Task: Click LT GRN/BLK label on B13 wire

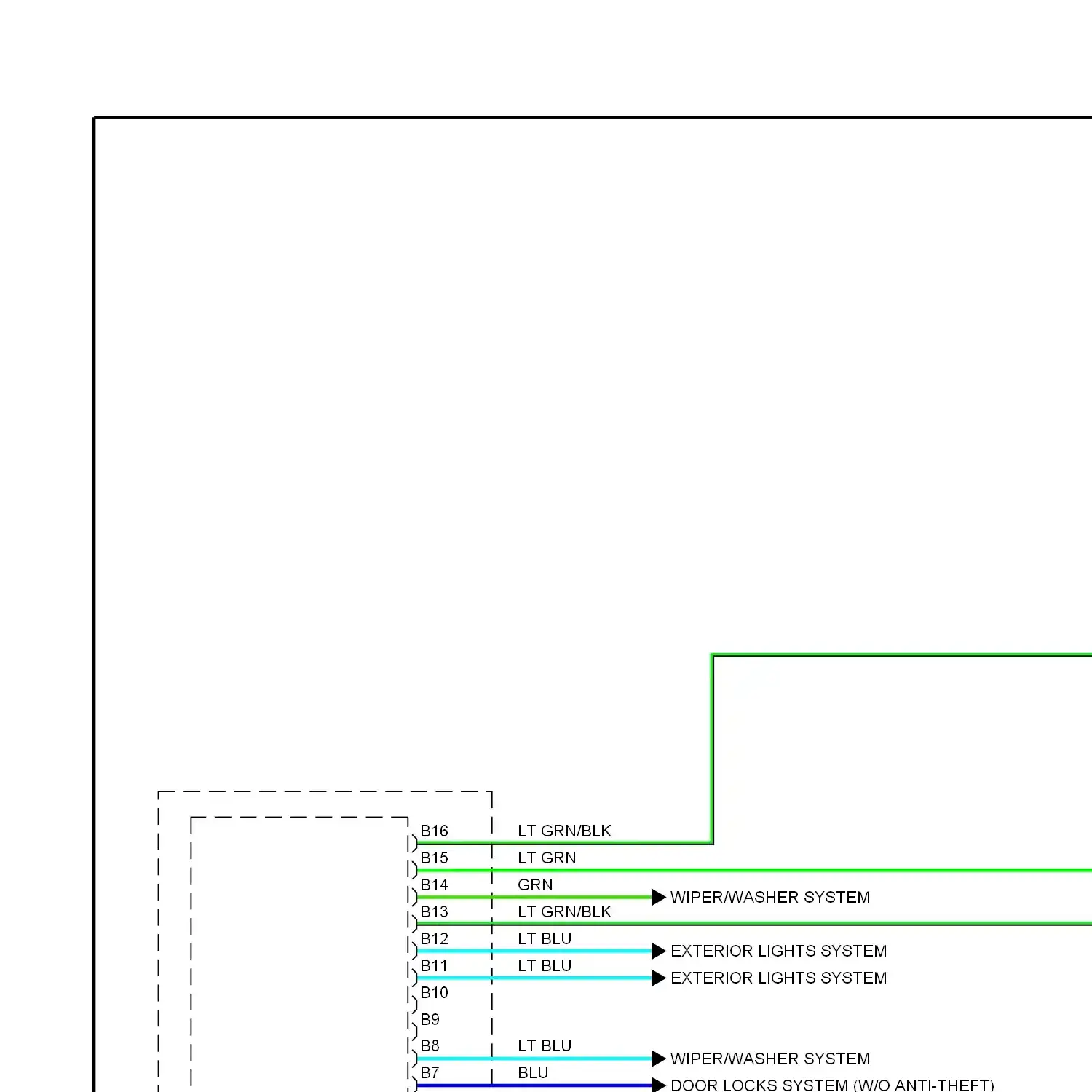Action: (564, 911)
